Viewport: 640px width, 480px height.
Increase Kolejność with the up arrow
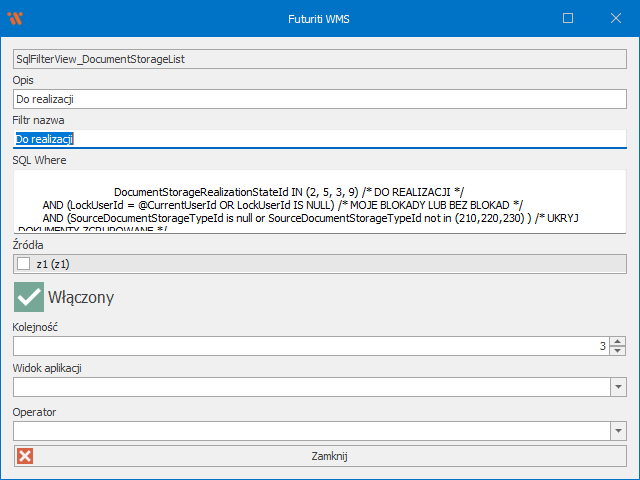coord(618,341)
